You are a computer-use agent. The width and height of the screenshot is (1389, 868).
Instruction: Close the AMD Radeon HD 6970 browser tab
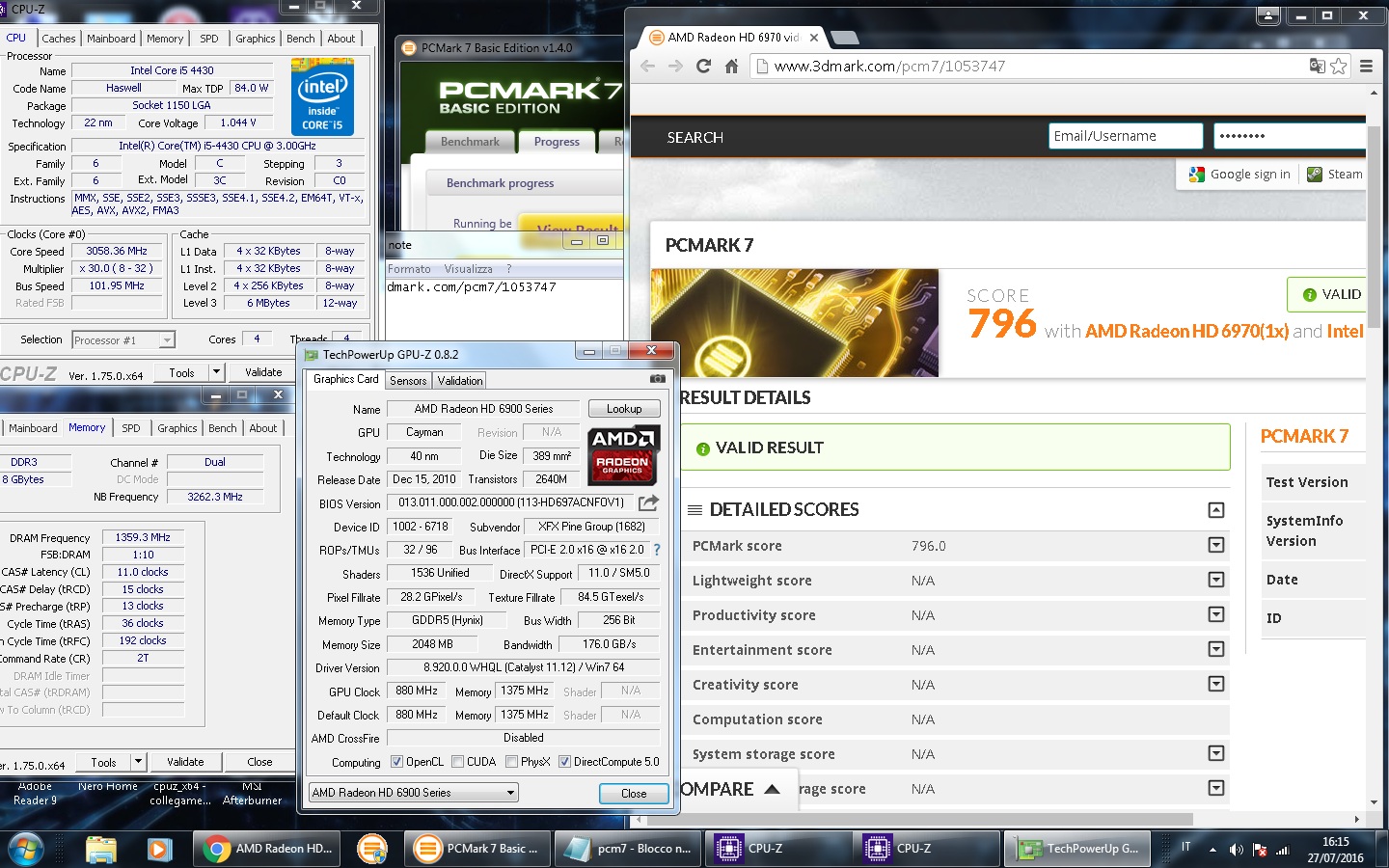click(x=814, y=38)
